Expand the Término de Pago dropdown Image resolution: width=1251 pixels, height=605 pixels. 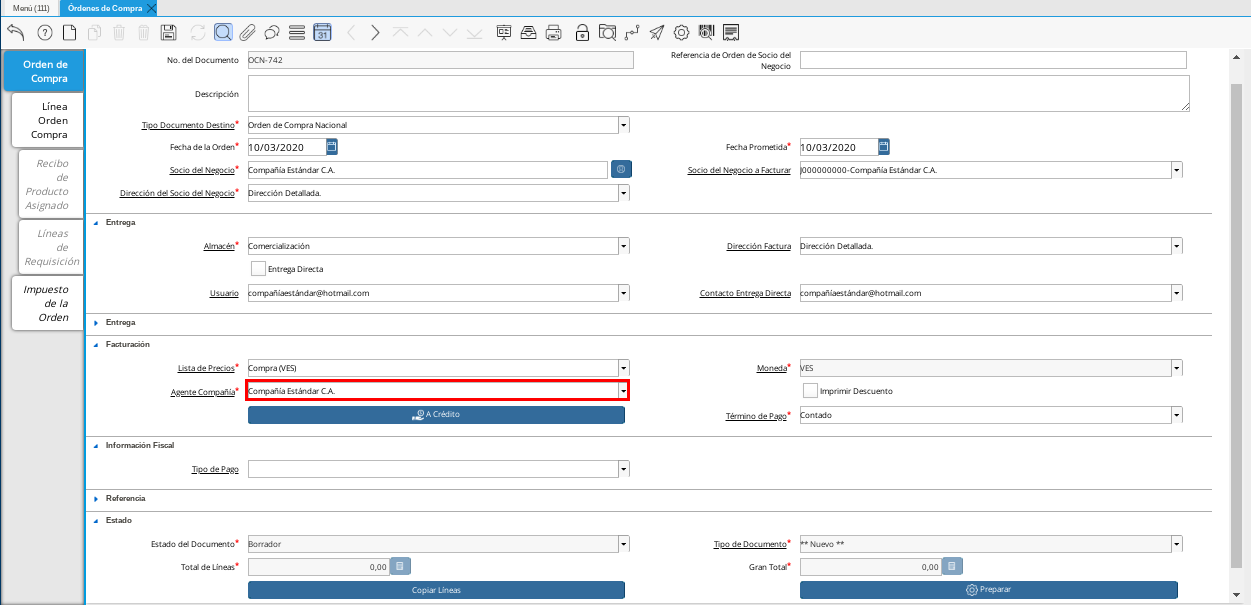(1176, 415)
